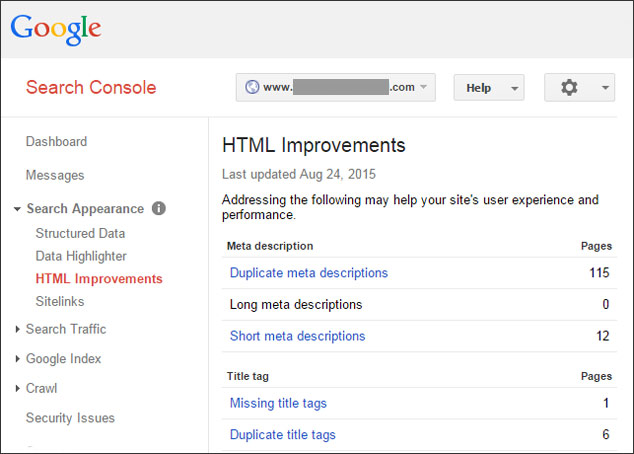
Task: Open the Duplicate title tags link
Action: 283,435
